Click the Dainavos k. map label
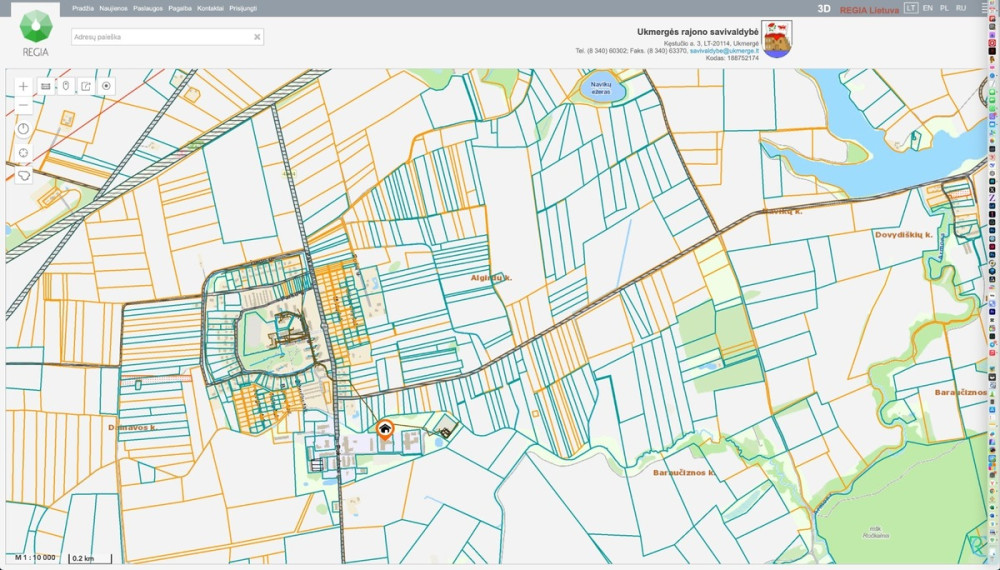 pyautogui.click(x=132, y=427)
